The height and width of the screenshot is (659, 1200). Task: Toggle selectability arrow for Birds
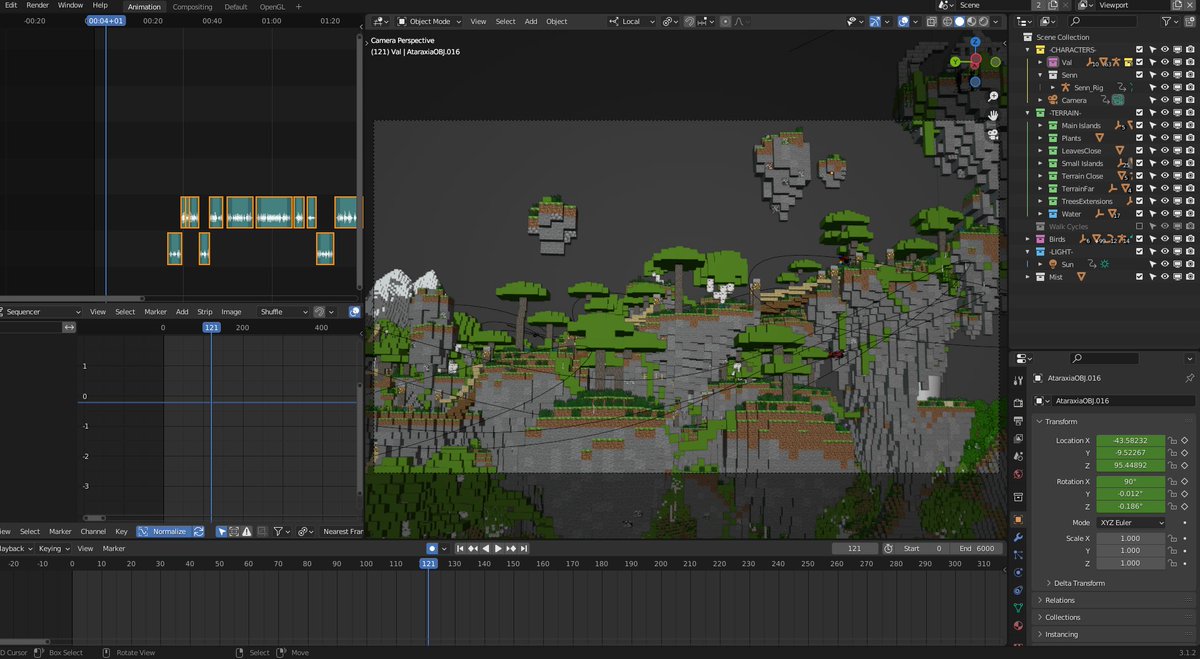pos(1152,239)
